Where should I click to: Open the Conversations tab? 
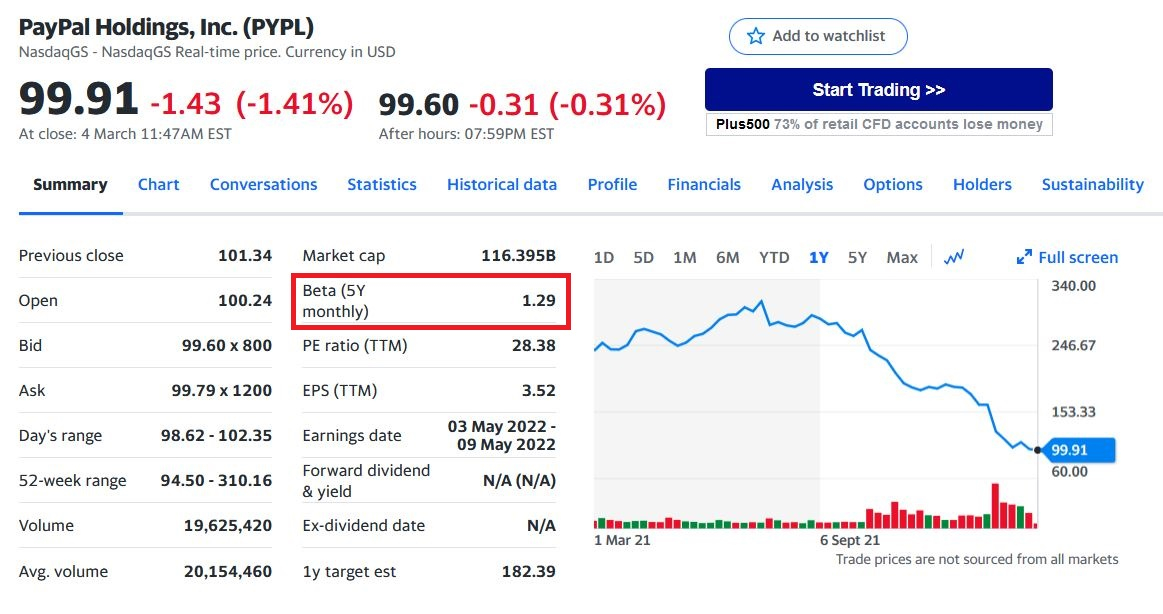[263, 185]
